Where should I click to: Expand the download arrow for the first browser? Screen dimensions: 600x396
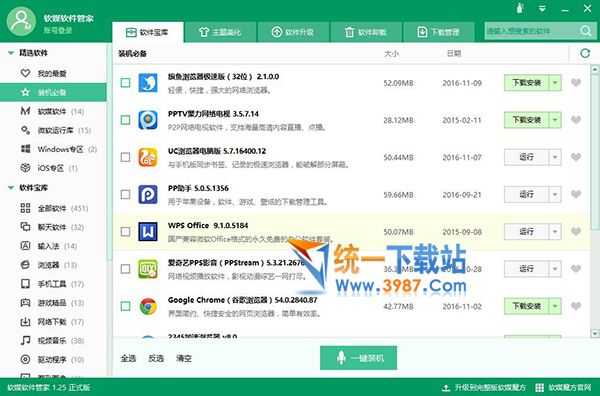(x=555, y=83)
